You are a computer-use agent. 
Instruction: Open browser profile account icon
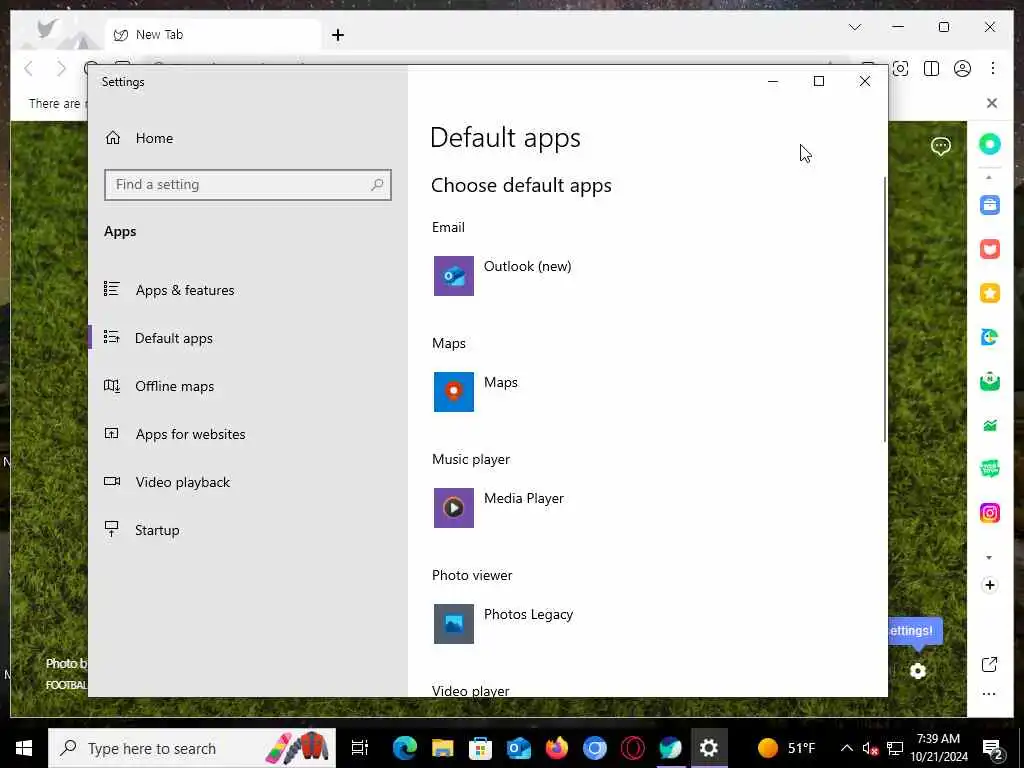(x=962, y=69)
